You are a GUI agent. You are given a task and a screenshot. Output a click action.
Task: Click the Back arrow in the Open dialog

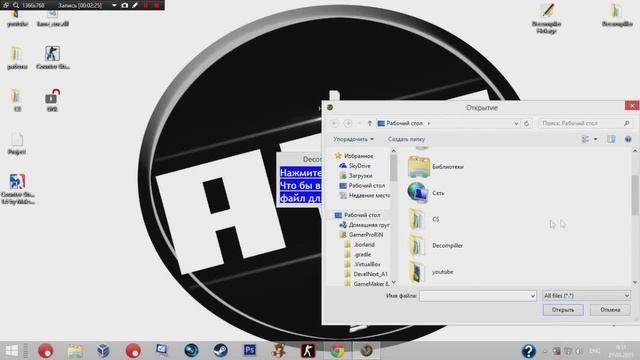click(334, 123)
